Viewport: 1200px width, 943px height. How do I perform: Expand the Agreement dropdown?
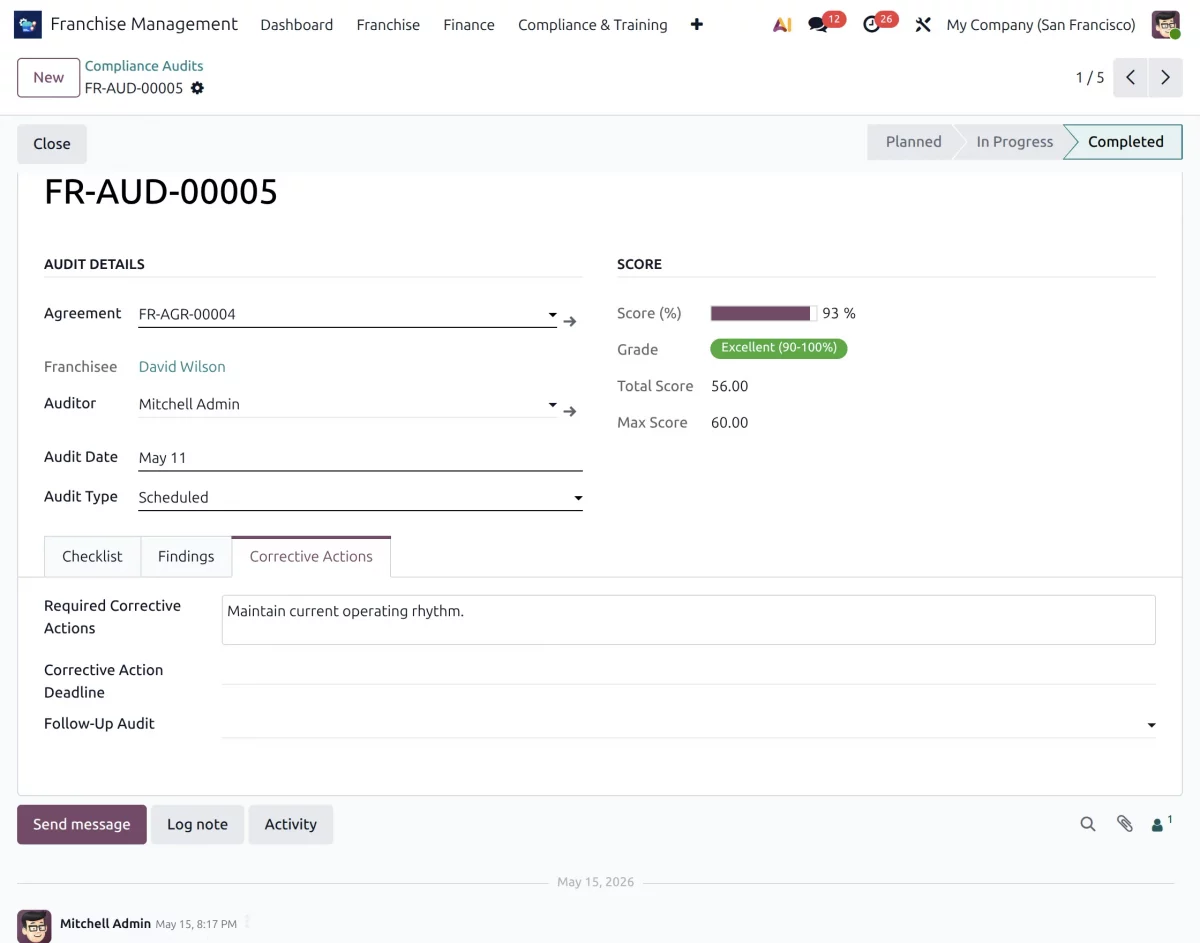(552, 315)
